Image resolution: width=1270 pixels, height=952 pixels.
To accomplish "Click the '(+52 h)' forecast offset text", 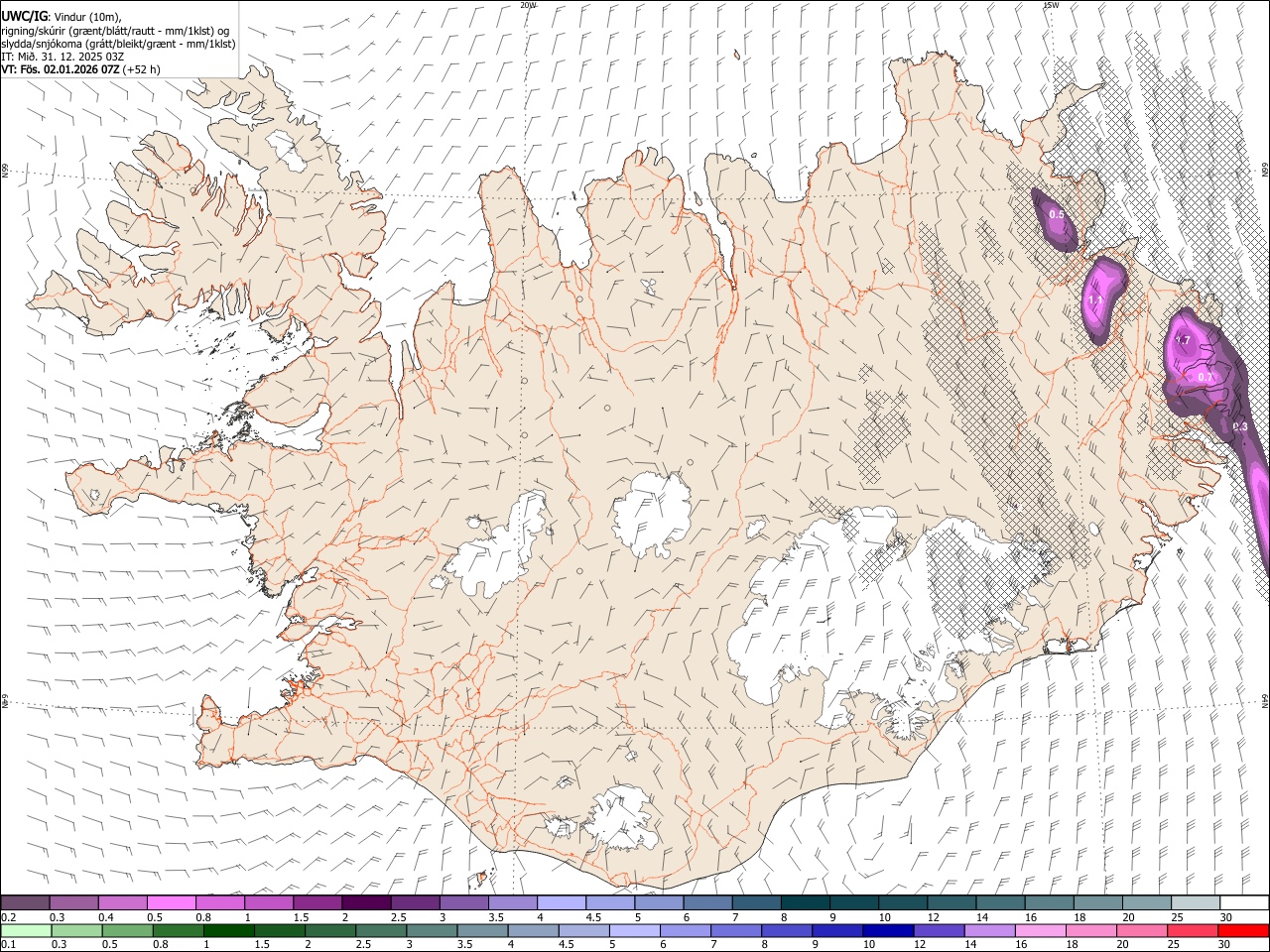I will tap(142, 69).
